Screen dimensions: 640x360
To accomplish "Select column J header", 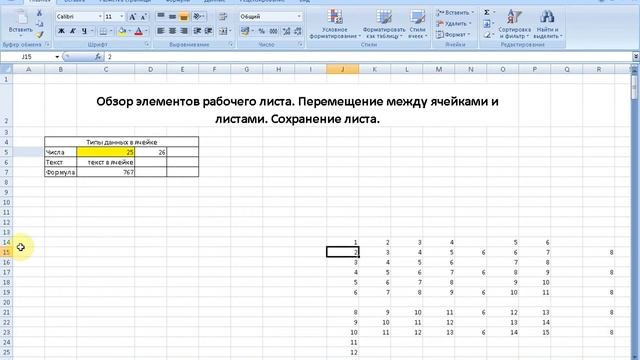I will (x=342, y=69).
